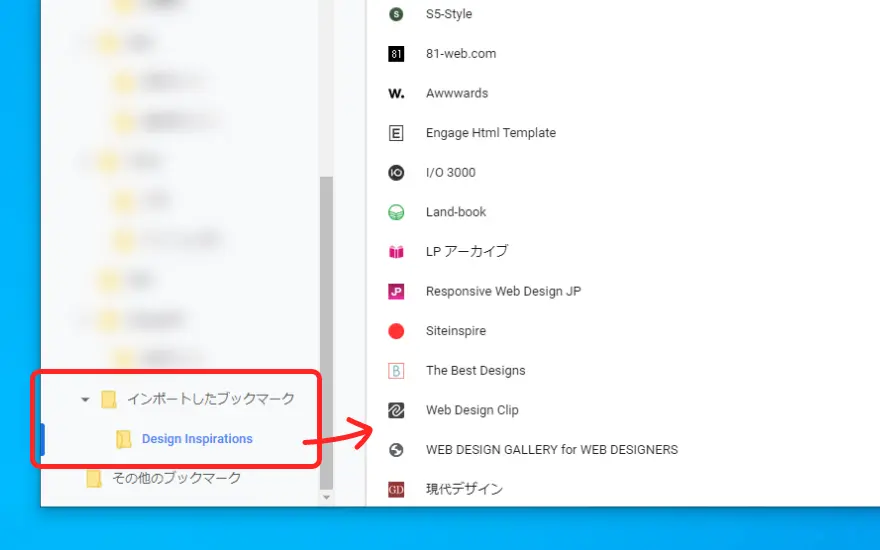Click the folder tree scroll-down arrow

pos(326,497)
